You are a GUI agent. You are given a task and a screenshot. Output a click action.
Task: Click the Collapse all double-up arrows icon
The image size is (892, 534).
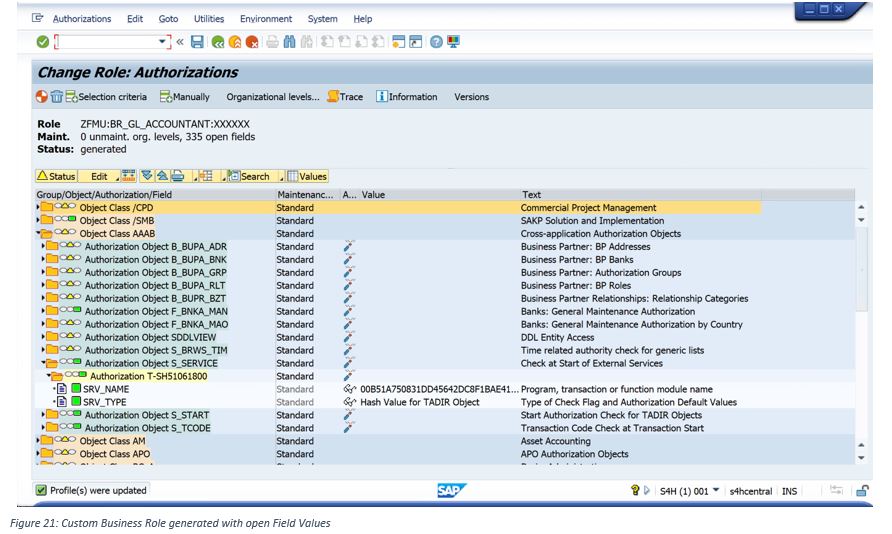coord(162,176)
